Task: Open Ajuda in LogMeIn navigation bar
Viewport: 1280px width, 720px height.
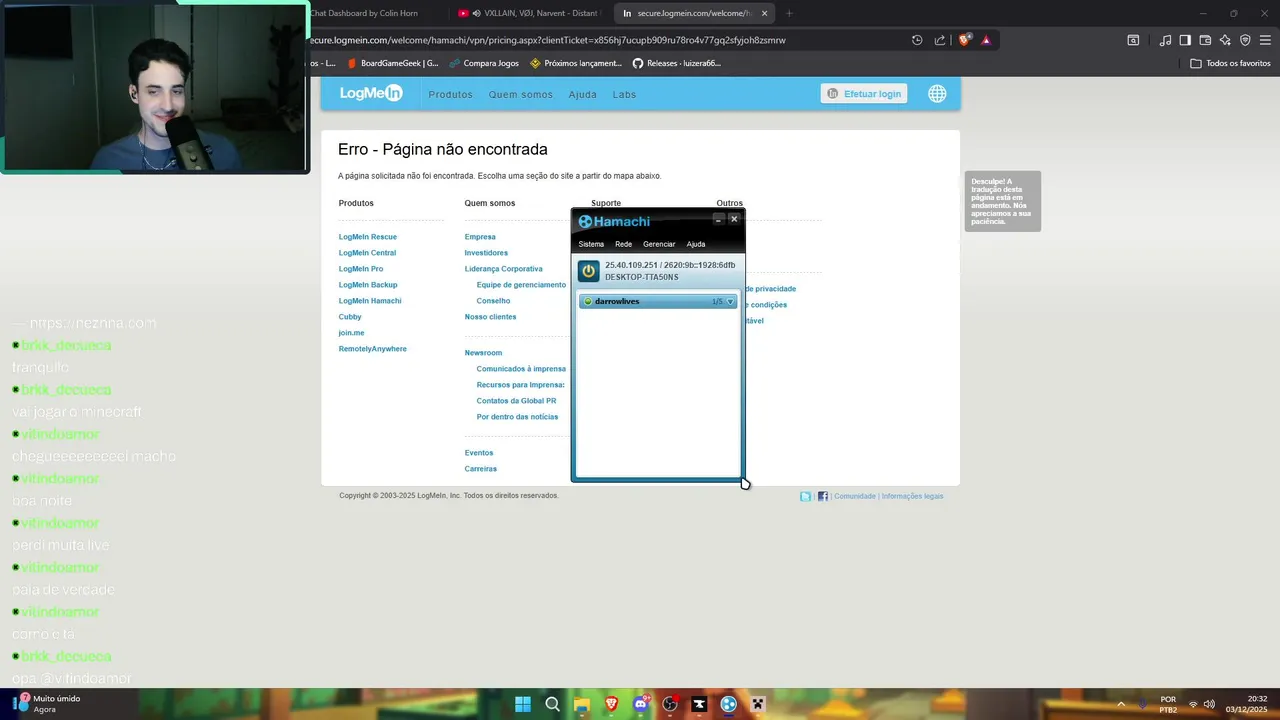Action: pyautogui.click(x=582, y=94)
